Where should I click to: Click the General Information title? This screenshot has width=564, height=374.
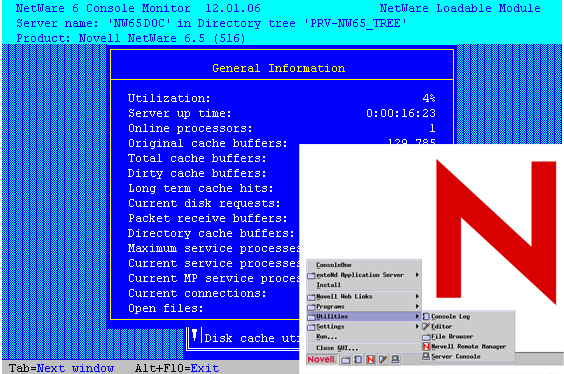click(279, 68)
